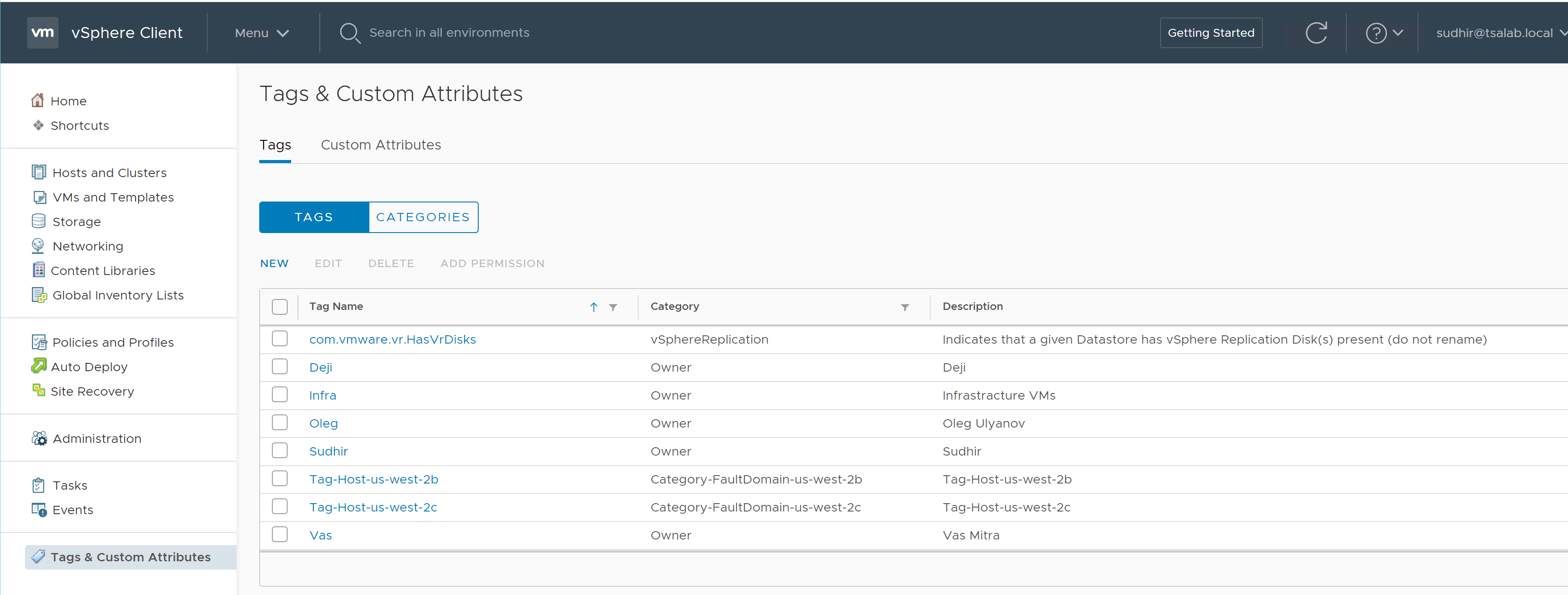Click the Getting Started button
1568x595 pixels.
pyautogui.click(x=1210, y=33)
